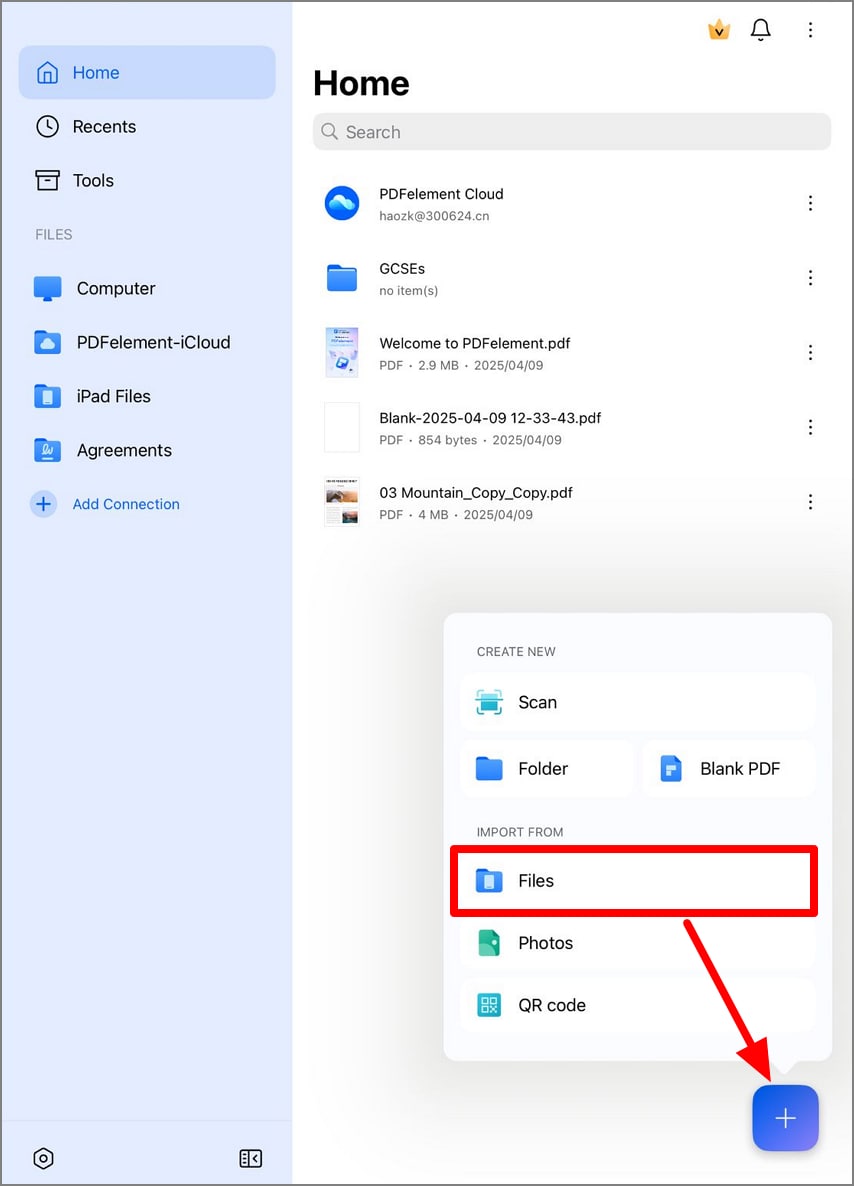The height and width of the screenshot is (1186, 854).
Task: Click 'Blank-2025-04-09 12-33-43.pdf' file name
Action: (490, 418)
